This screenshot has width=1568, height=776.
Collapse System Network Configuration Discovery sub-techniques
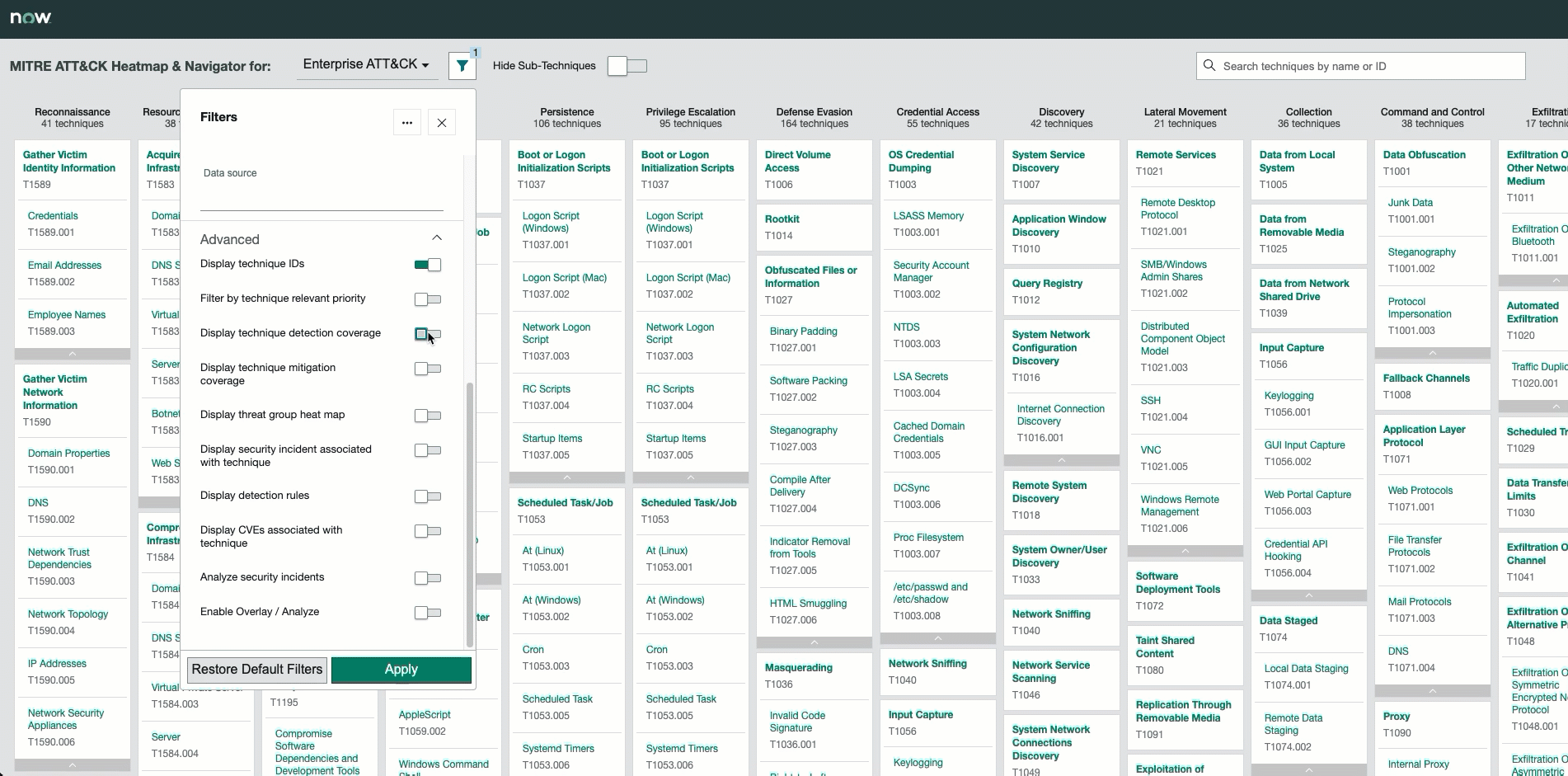[x=1062, y=460]
